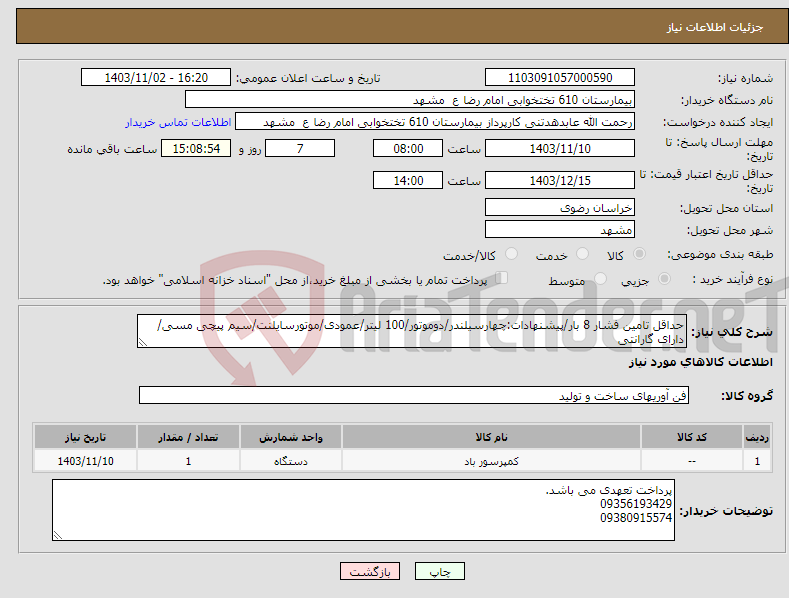This screenshot has height=598, width=789.
Task: Click the دستگاه unit cell
Action: pos(291,461)
